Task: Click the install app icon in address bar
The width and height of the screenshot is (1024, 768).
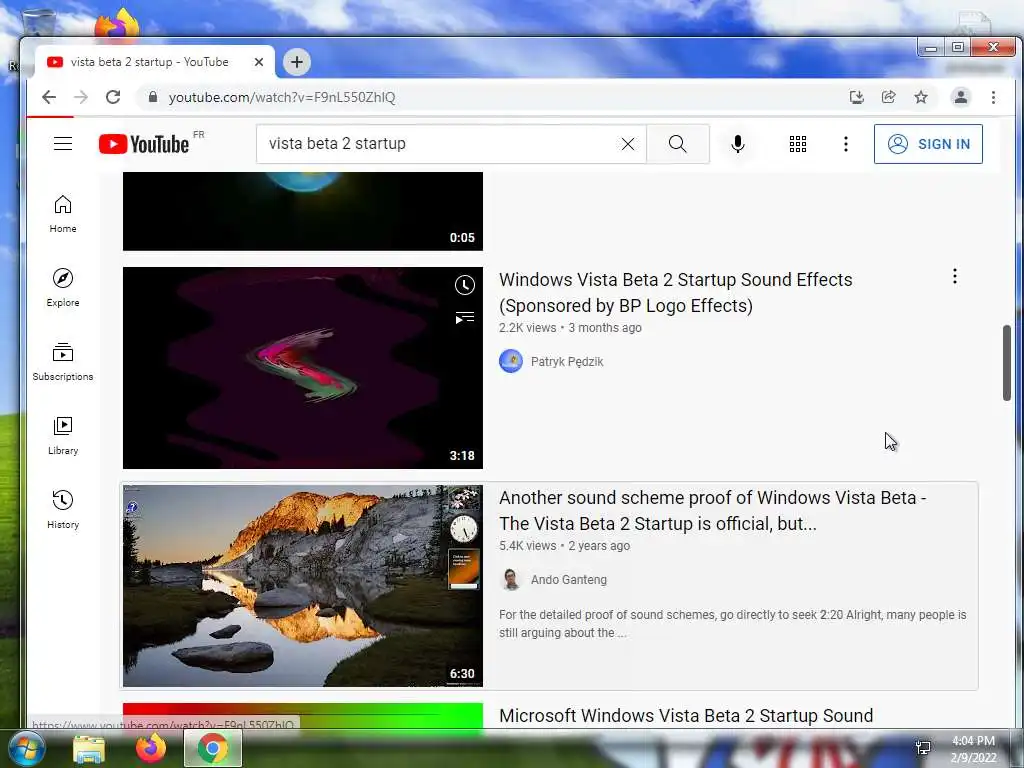Action: 857,97
